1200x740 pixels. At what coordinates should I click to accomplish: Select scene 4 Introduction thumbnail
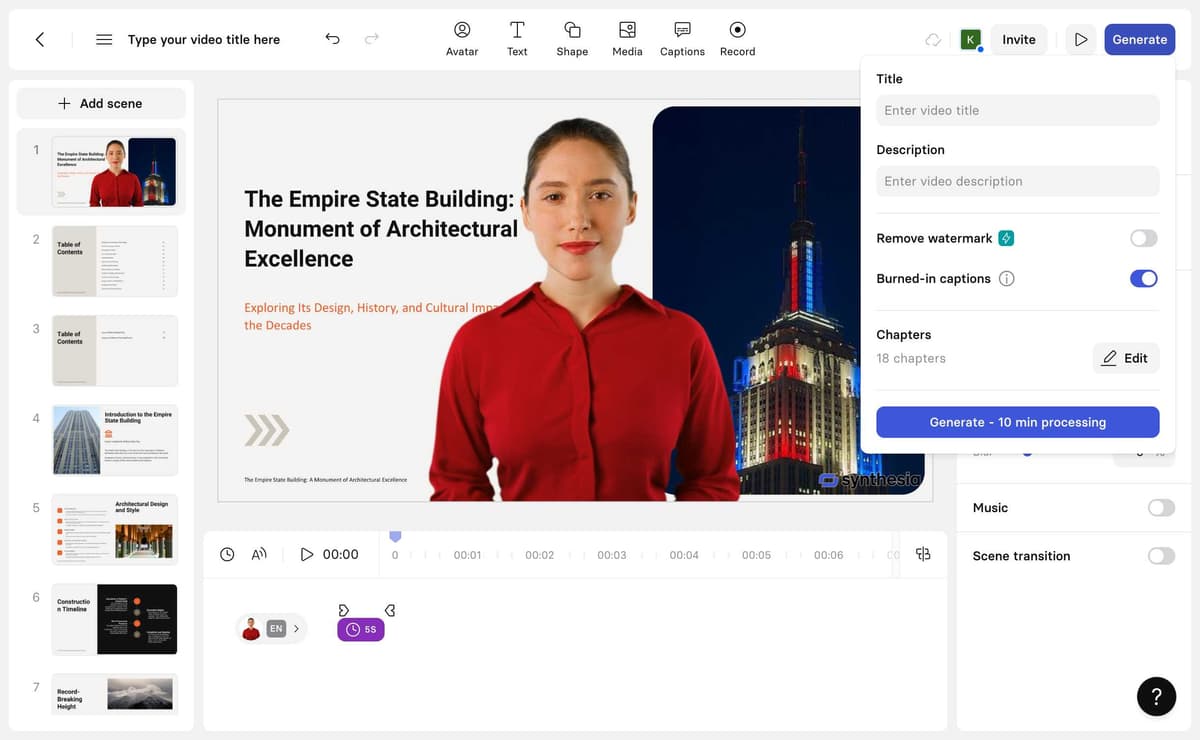coord(115,440)
